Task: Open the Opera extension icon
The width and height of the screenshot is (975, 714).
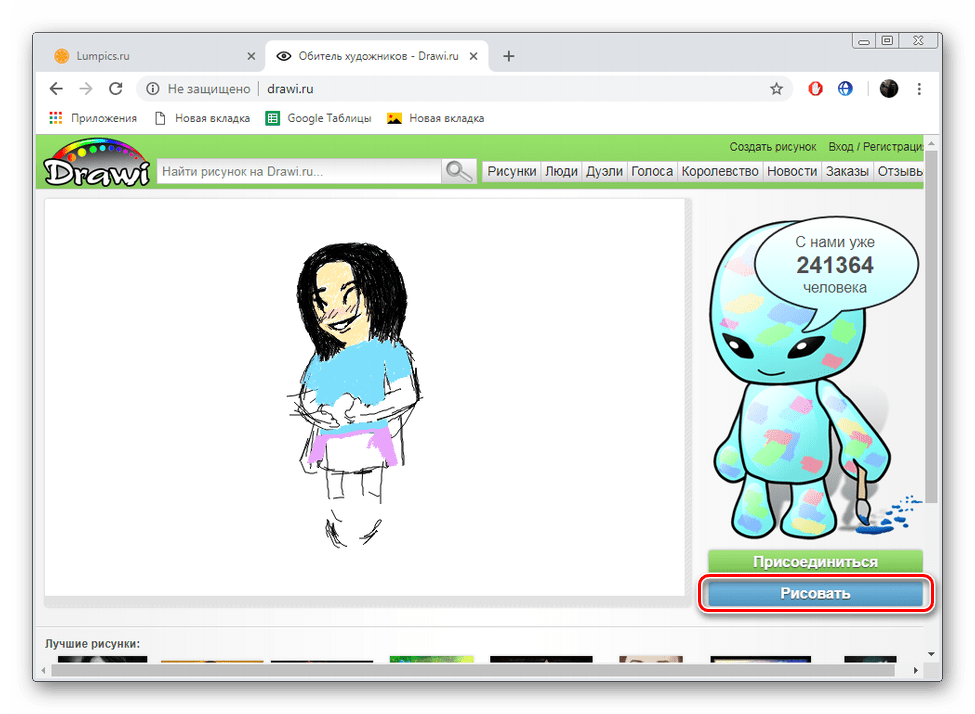Action: (x=816, y=89)
